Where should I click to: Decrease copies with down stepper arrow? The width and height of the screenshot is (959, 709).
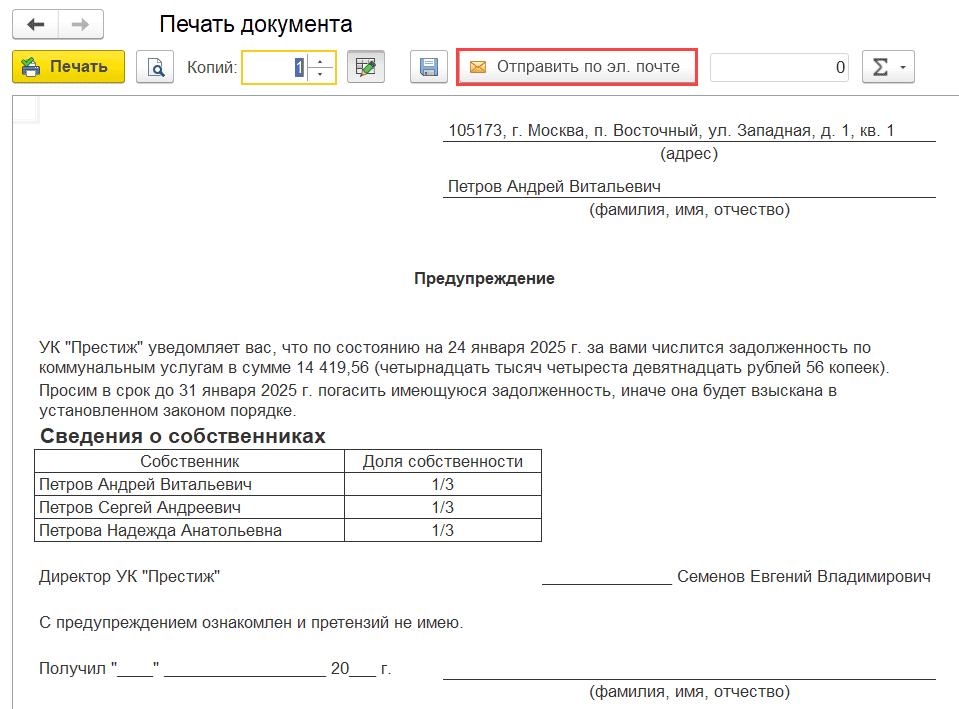(x=321, y=75)
